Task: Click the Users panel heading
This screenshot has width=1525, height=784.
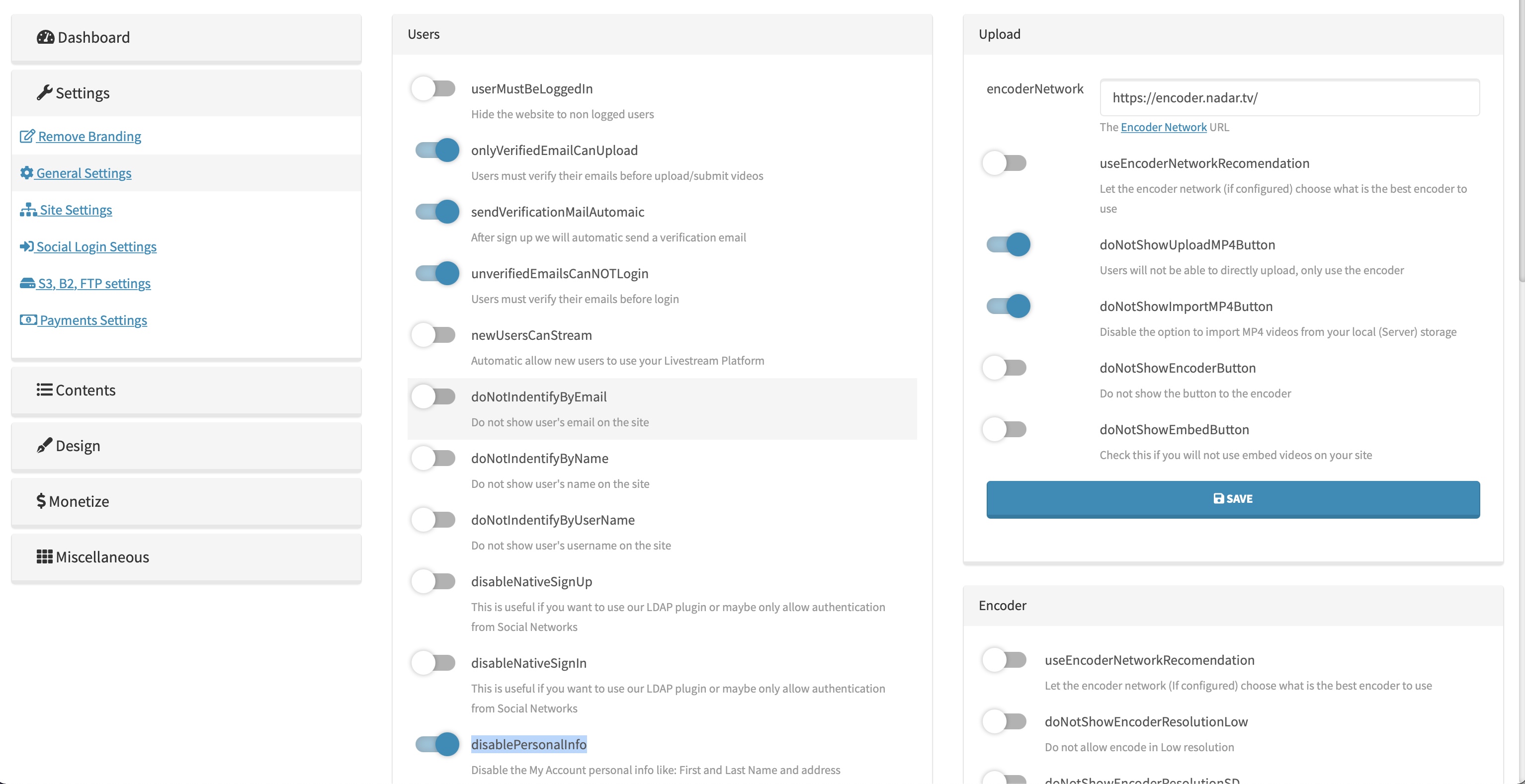Action: point(424,34)
